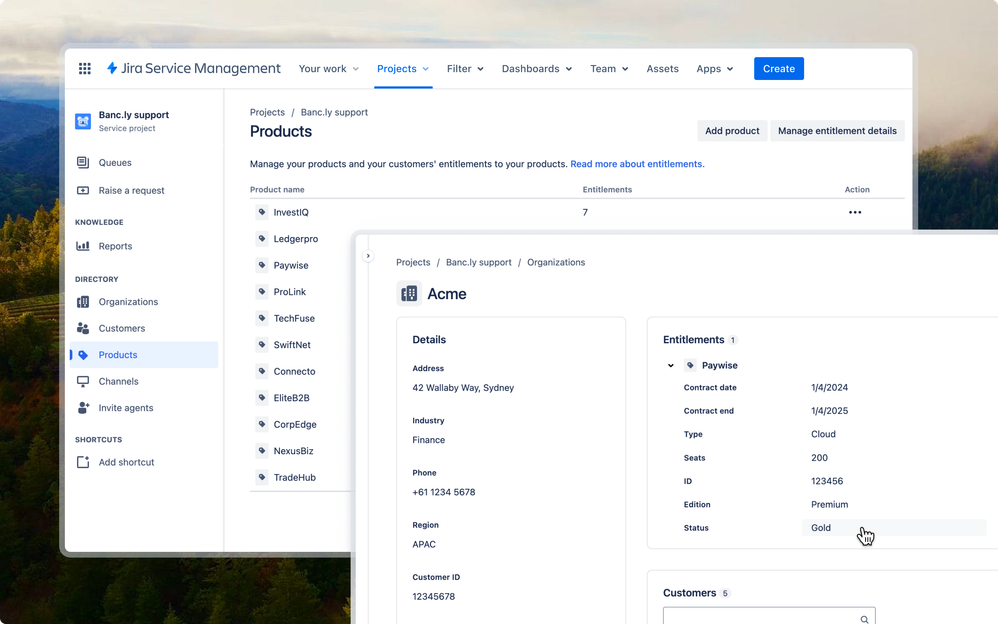Click the Customers panel search field

tap(768, 616)
